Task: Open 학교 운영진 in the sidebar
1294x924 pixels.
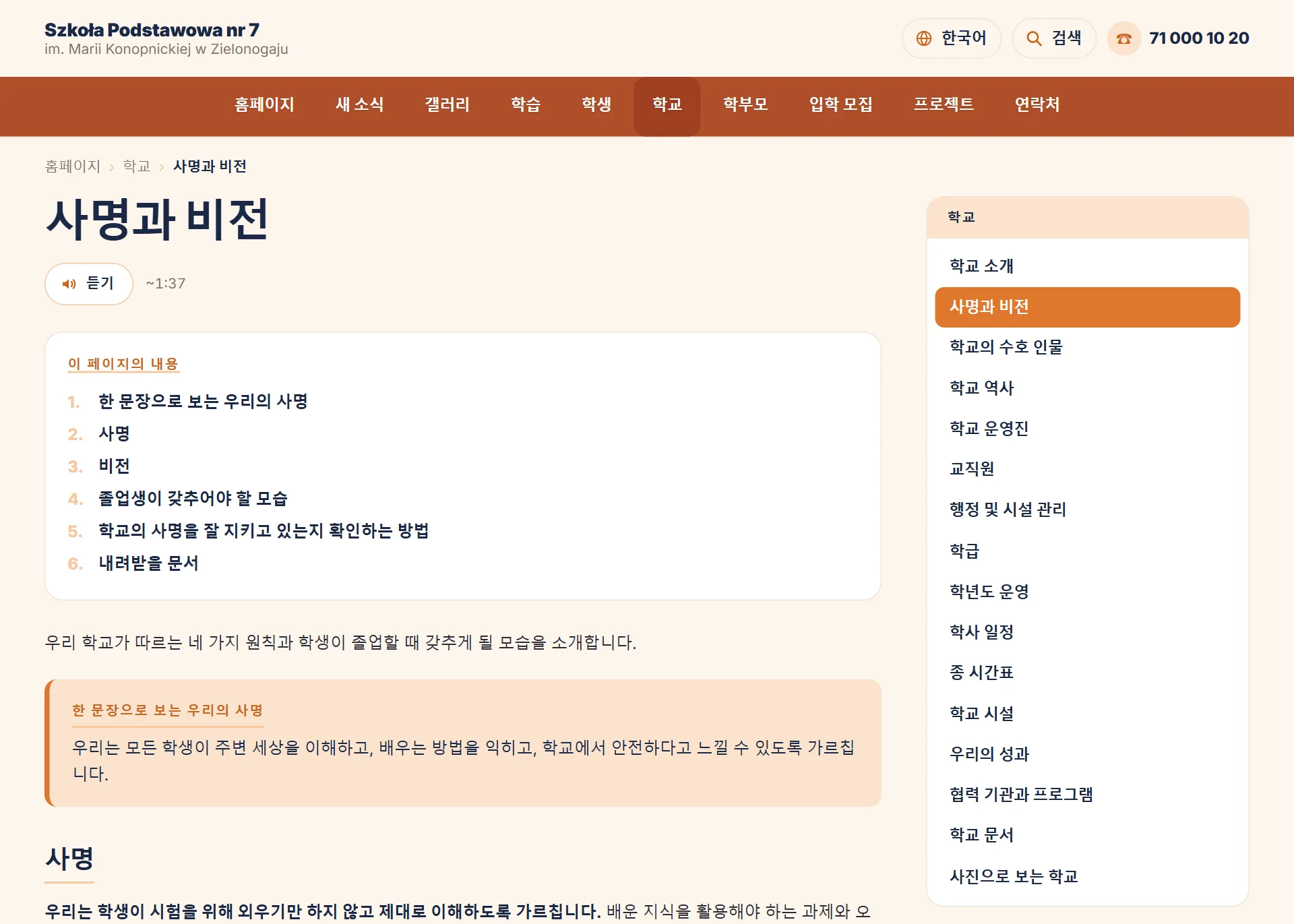Action: [1087, 429]
